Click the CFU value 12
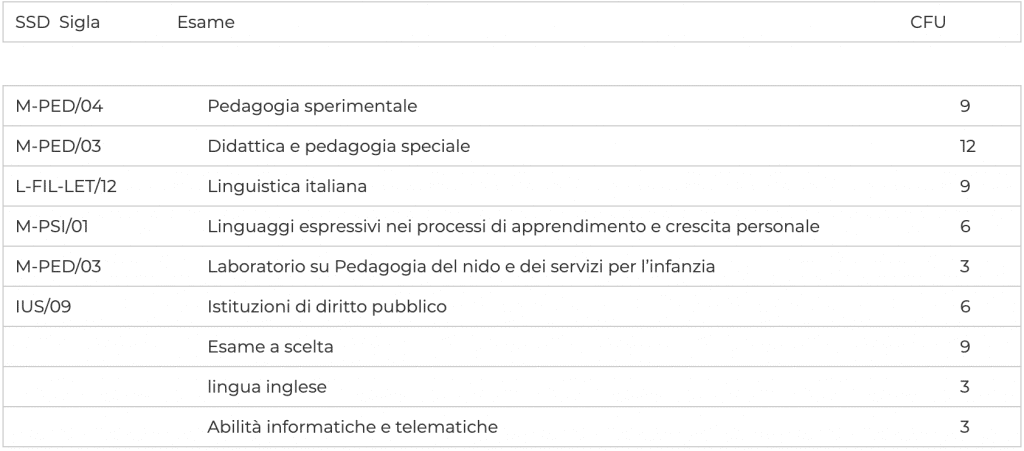The height and width of the screenshot is (451, 1024). 967,146
